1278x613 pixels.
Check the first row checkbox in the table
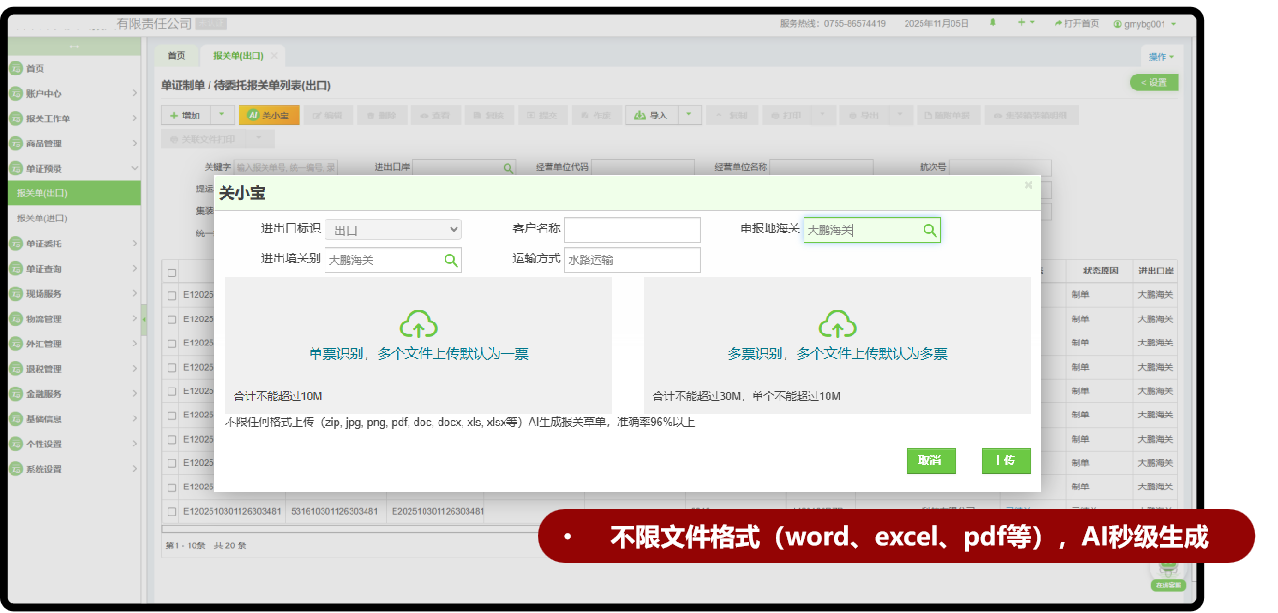click(x=172, y=296)
